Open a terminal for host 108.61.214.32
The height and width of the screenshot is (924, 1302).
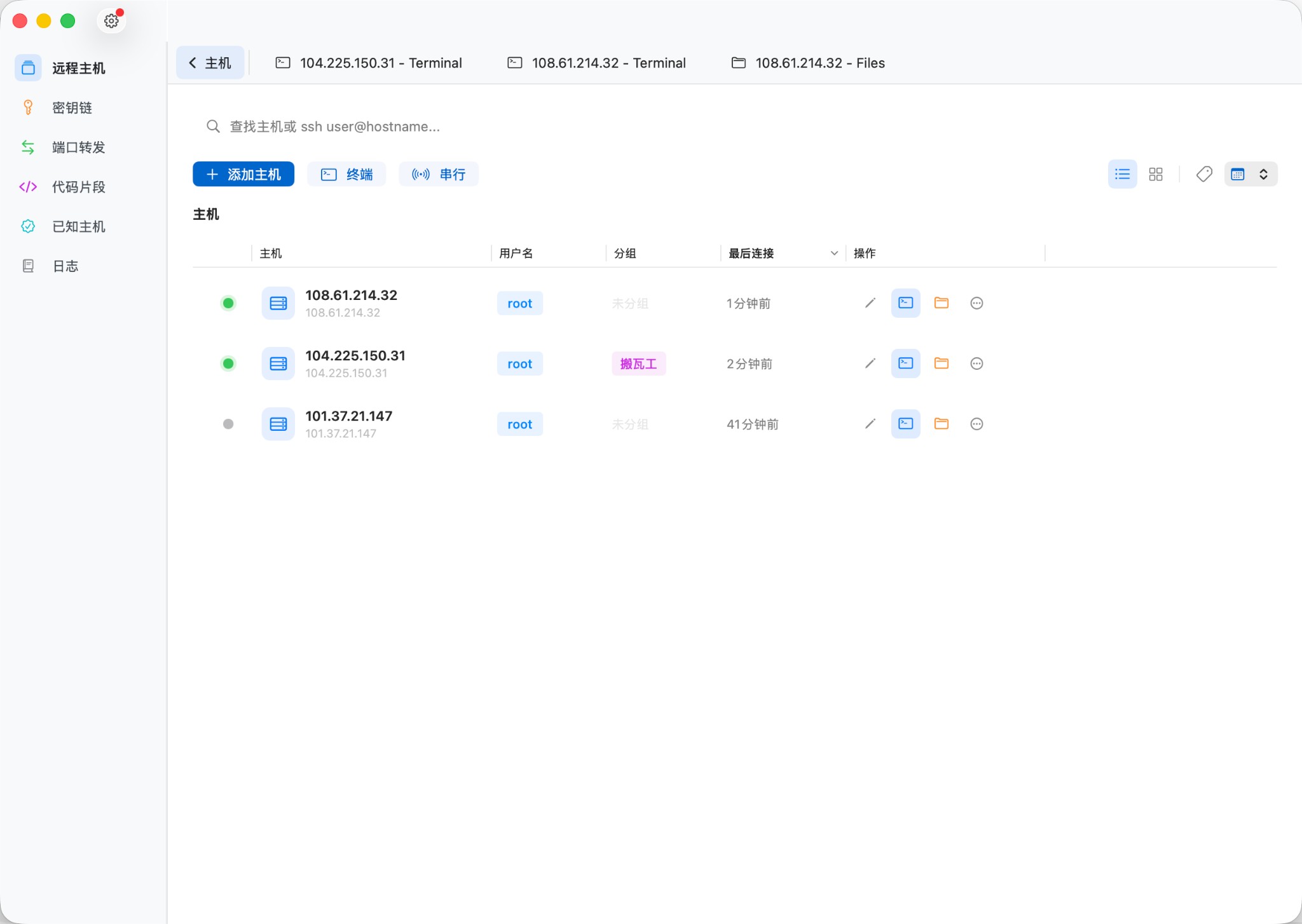coord(905,303)
